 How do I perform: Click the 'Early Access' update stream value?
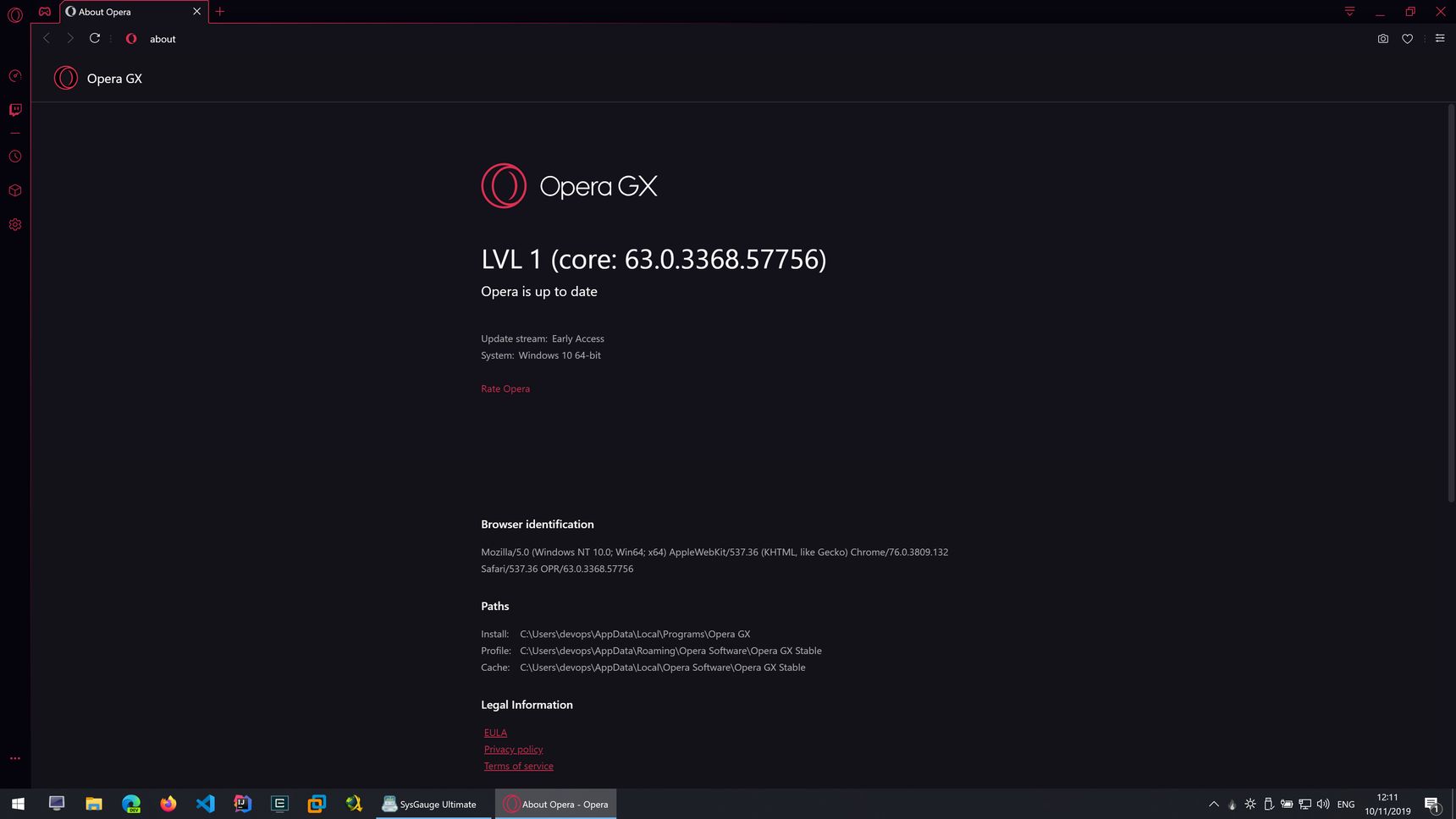pos(578,338)
